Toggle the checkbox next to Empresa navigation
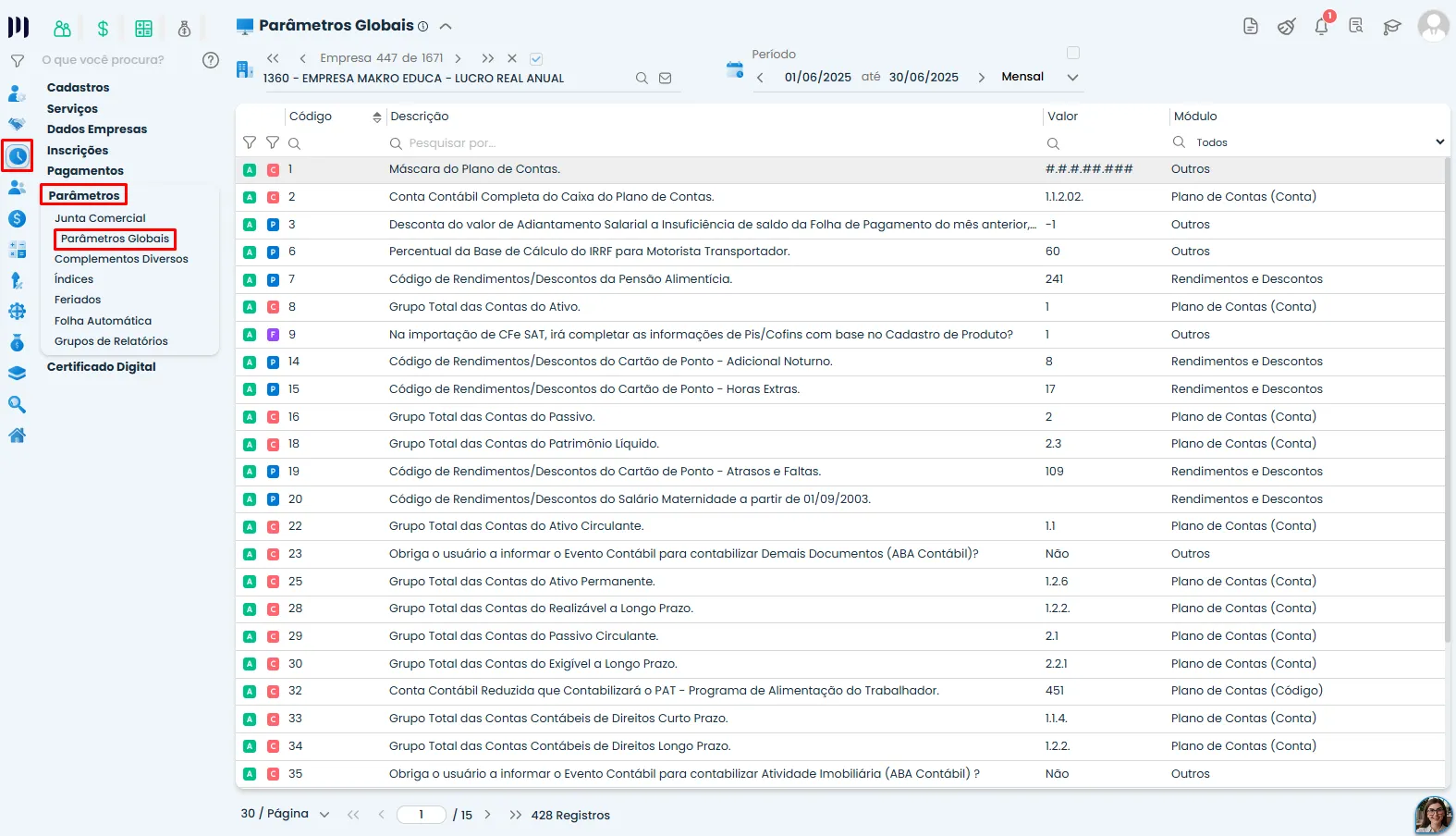The image size is (1456, 836). pyautogui.click(x=536, y=58)
